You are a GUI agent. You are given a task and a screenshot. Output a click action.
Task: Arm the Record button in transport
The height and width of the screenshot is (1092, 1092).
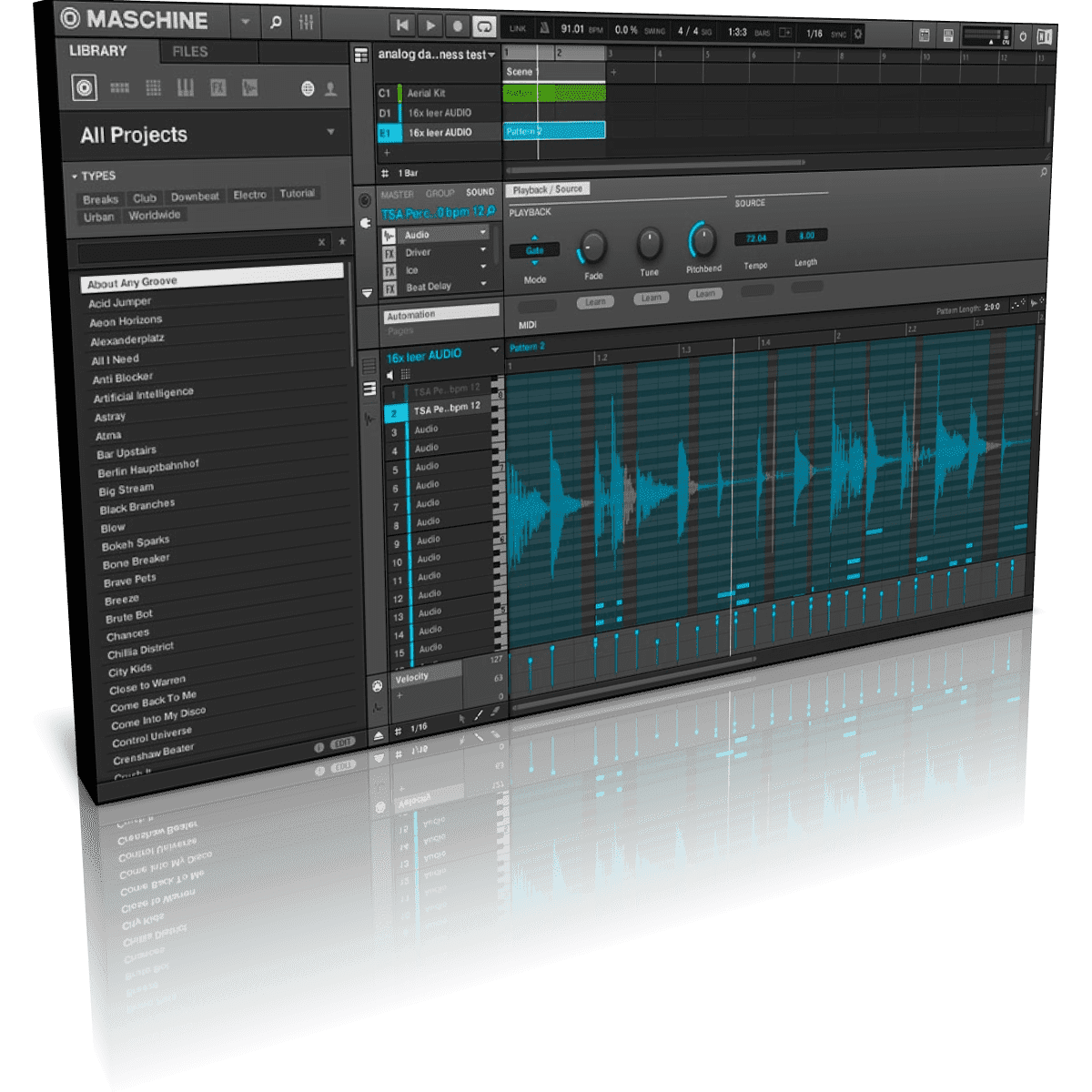pos(458,27)
